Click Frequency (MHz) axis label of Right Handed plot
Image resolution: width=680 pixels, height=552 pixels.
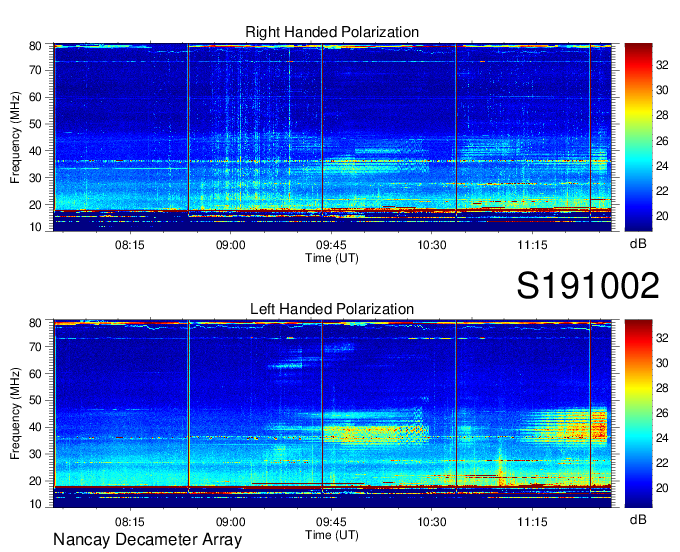pos(15,137)
